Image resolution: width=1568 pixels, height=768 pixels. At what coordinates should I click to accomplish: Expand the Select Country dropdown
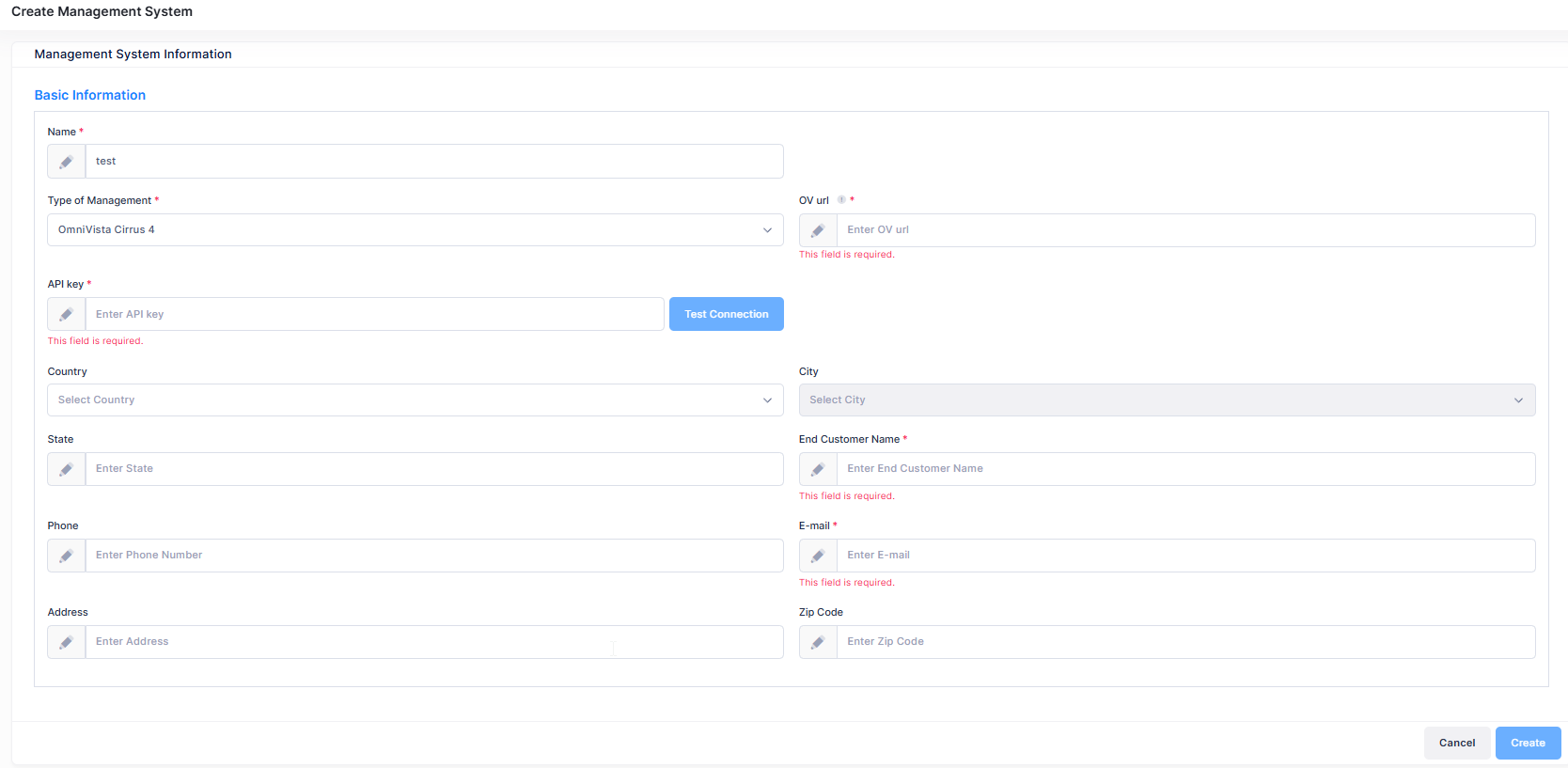tap(415, 400)
